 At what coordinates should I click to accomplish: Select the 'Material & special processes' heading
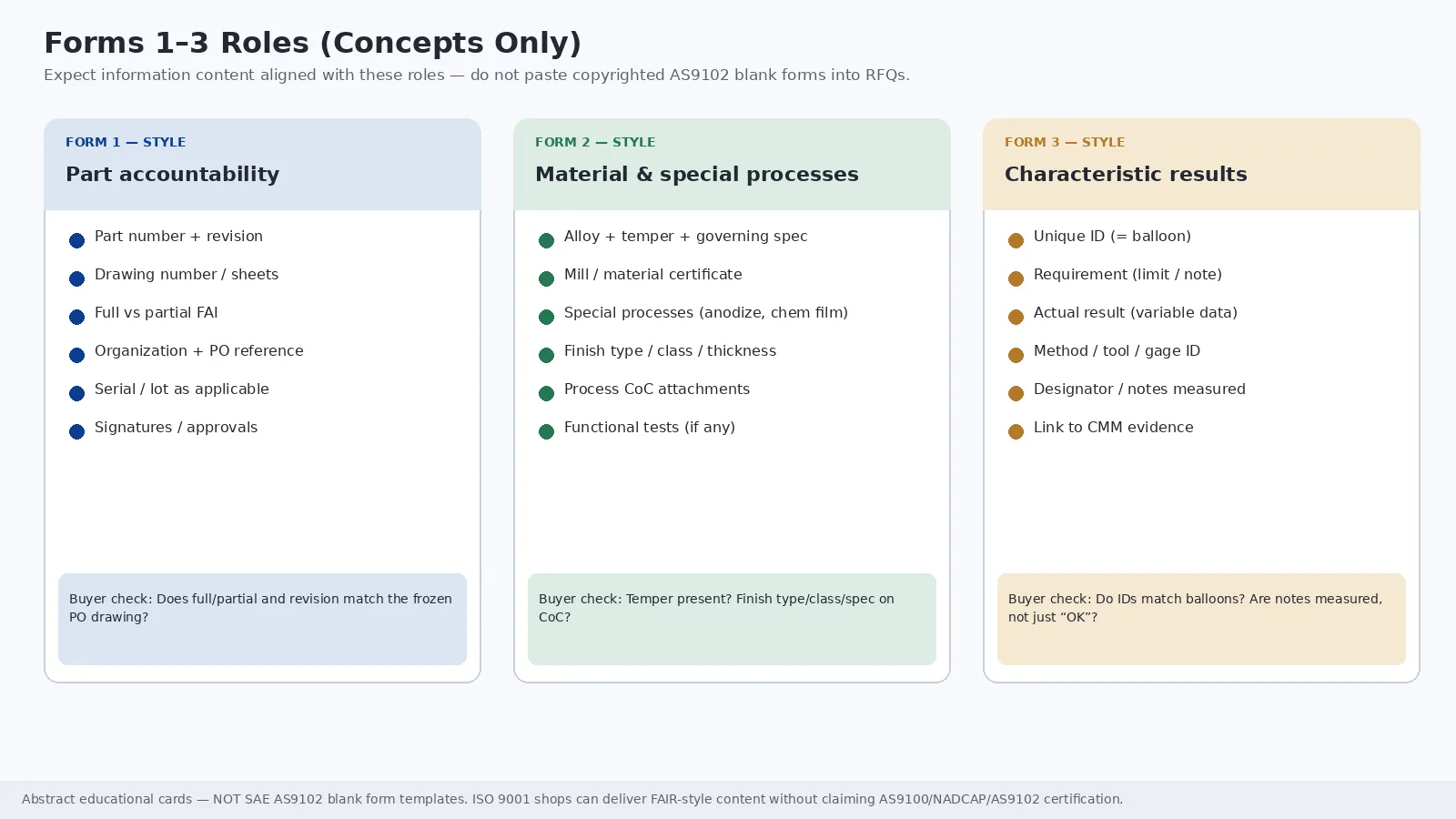point(696,174)
